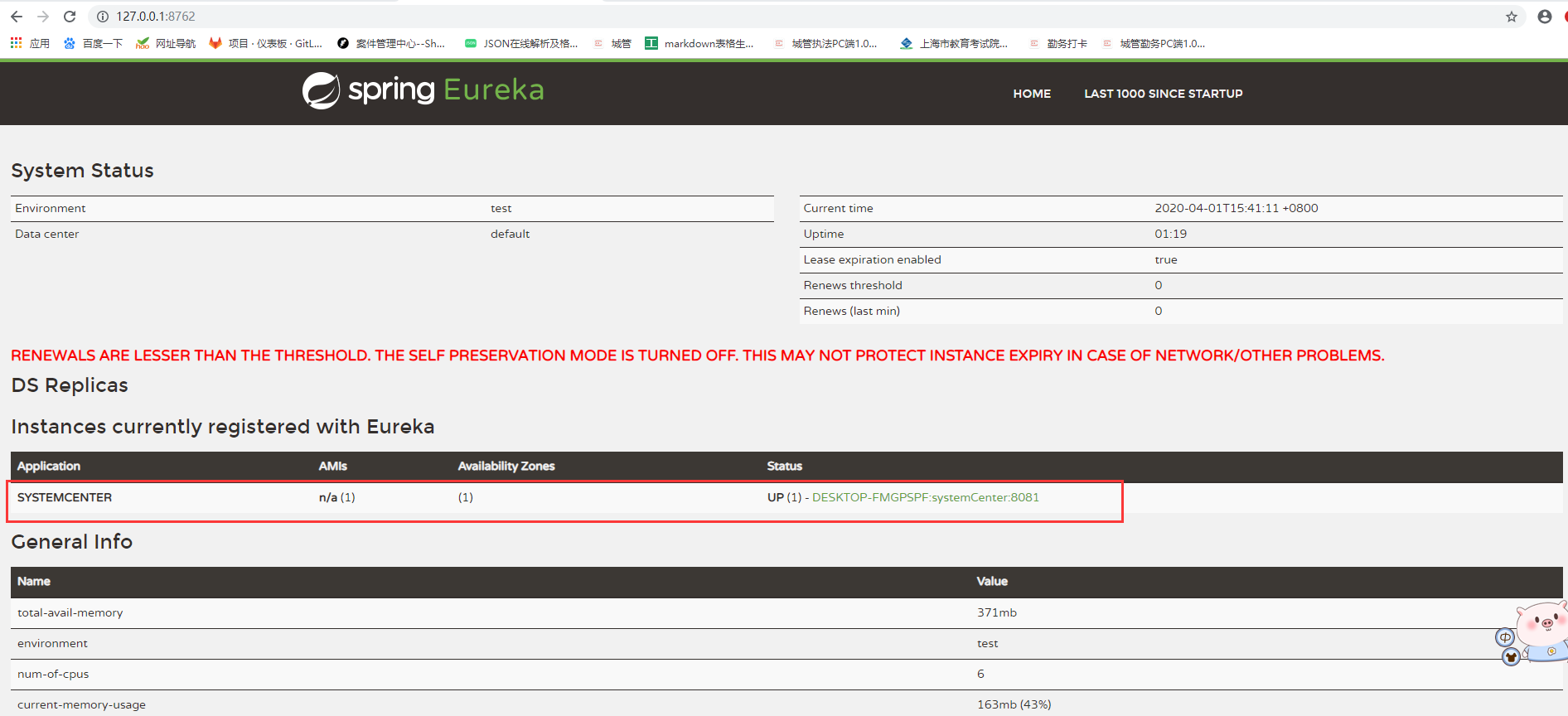The height and width of the screenshot is (716, 1568).
Task: Select the 163mb (43%) memory usage value
Action: click(1014, 704)
